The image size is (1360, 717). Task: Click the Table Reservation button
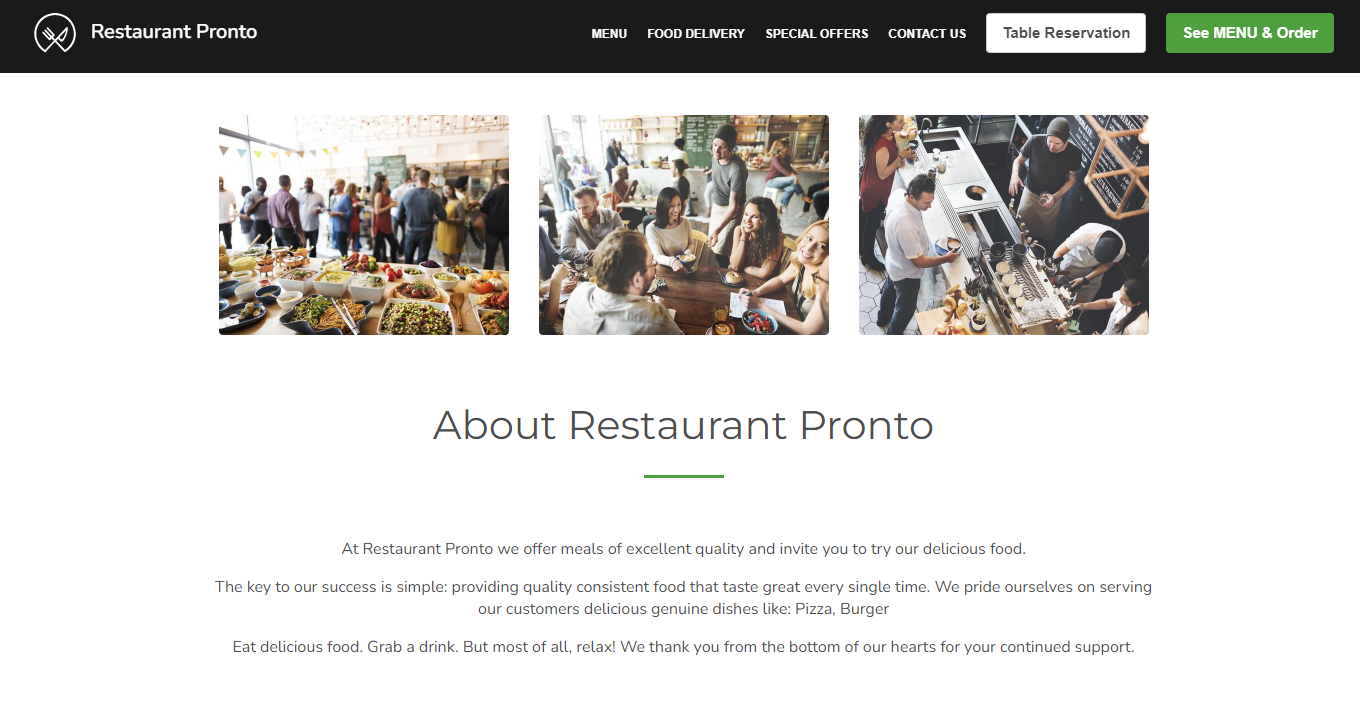pyautogui.click(x=1066, y=33)
